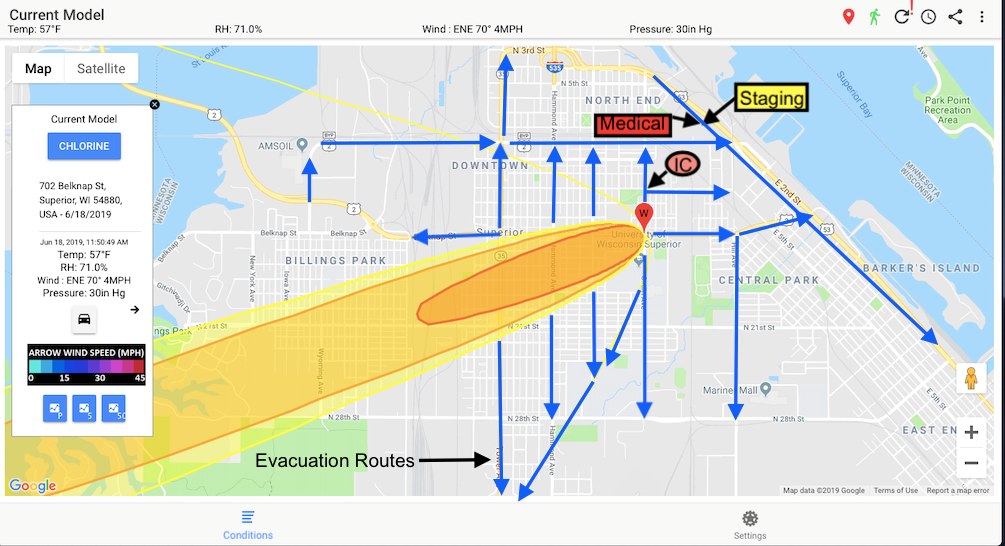Click the chart button labeled S
Viewport: 1005px width, 546px height.
tap(84, 408)
